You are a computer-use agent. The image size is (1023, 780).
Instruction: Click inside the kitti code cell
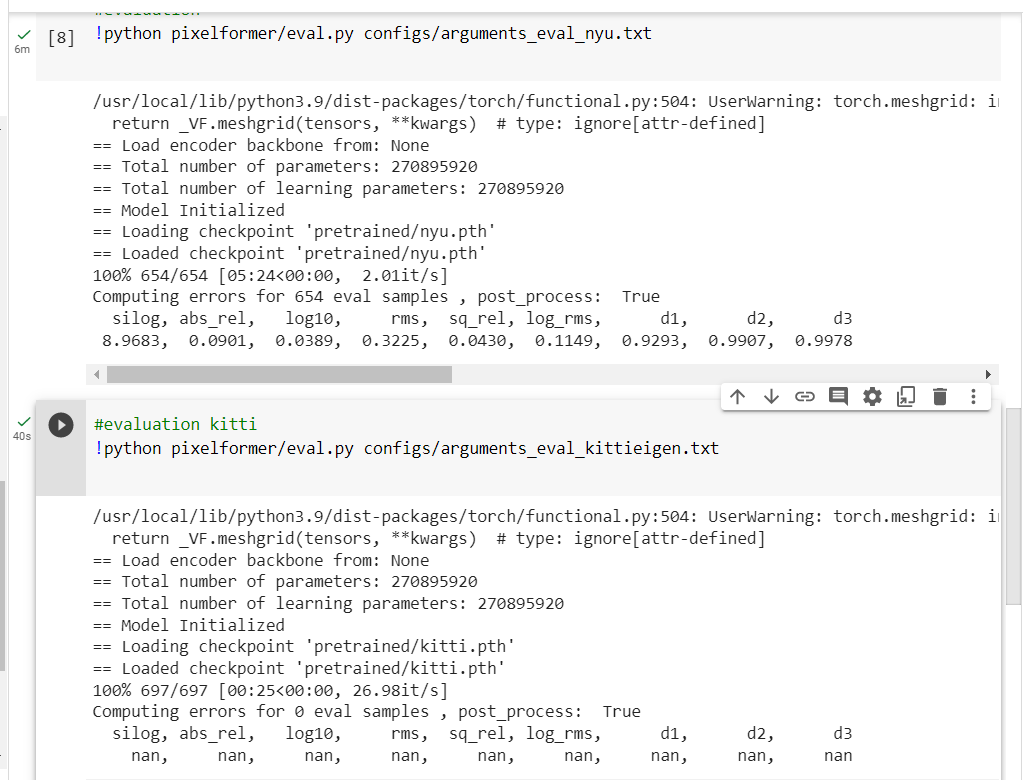pos(400,447)
